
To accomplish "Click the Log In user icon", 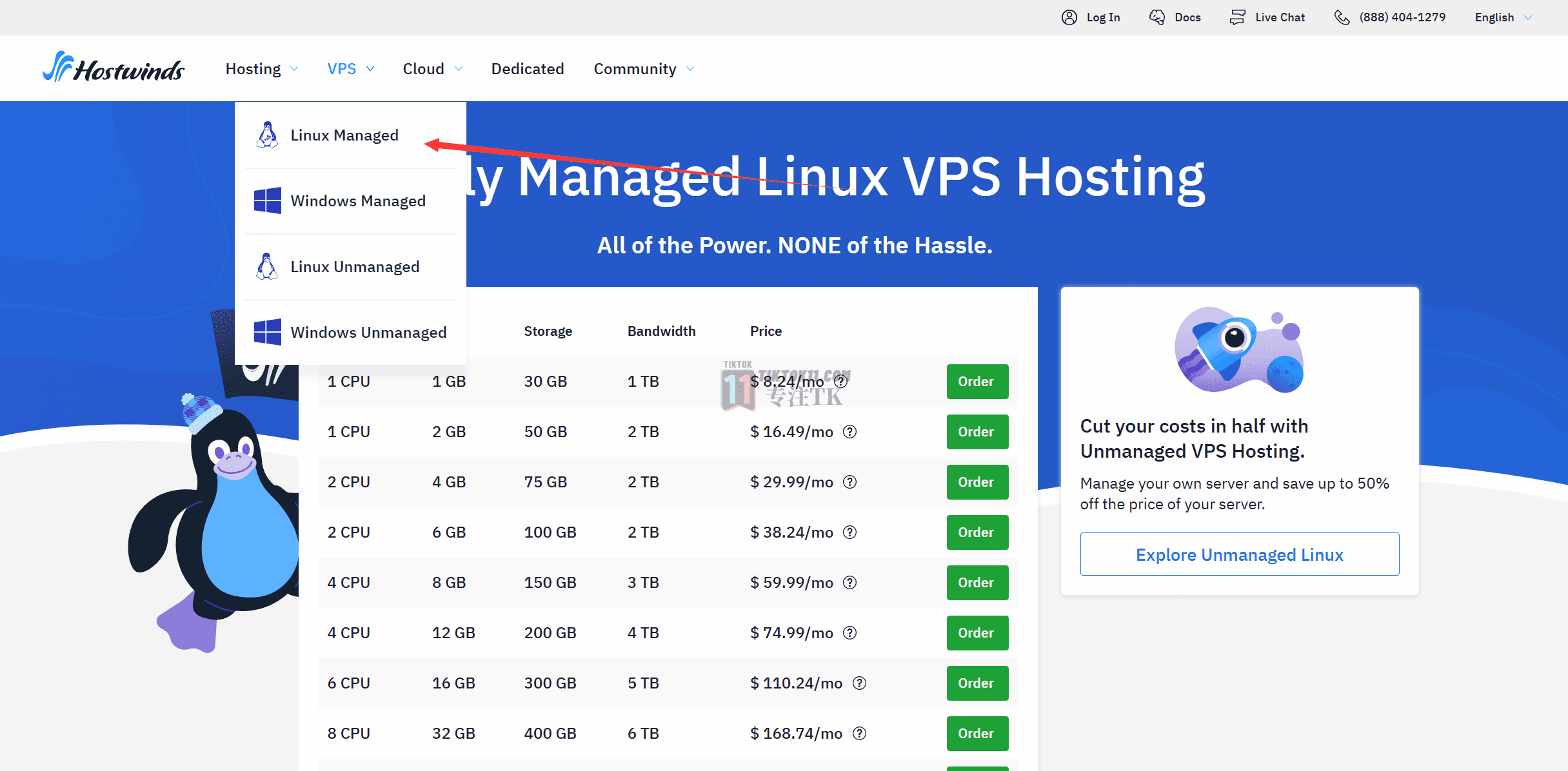I will (1069, 17).
